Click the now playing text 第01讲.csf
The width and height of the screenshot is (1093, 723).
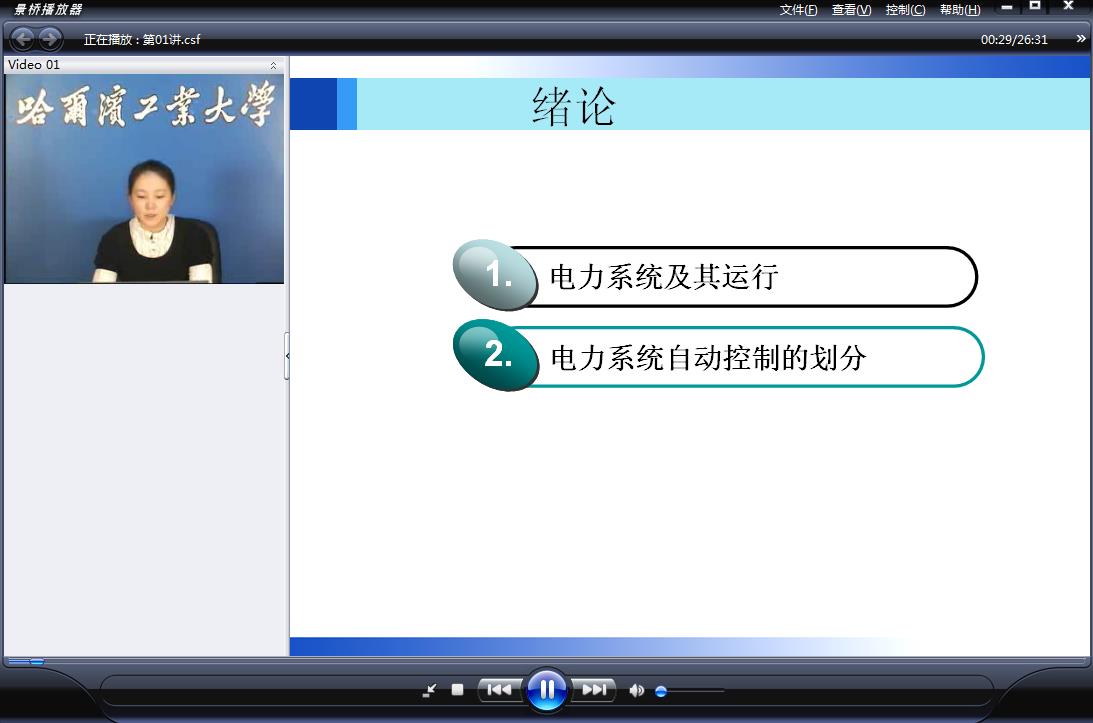pyautogui.click(x=171, y=40)
